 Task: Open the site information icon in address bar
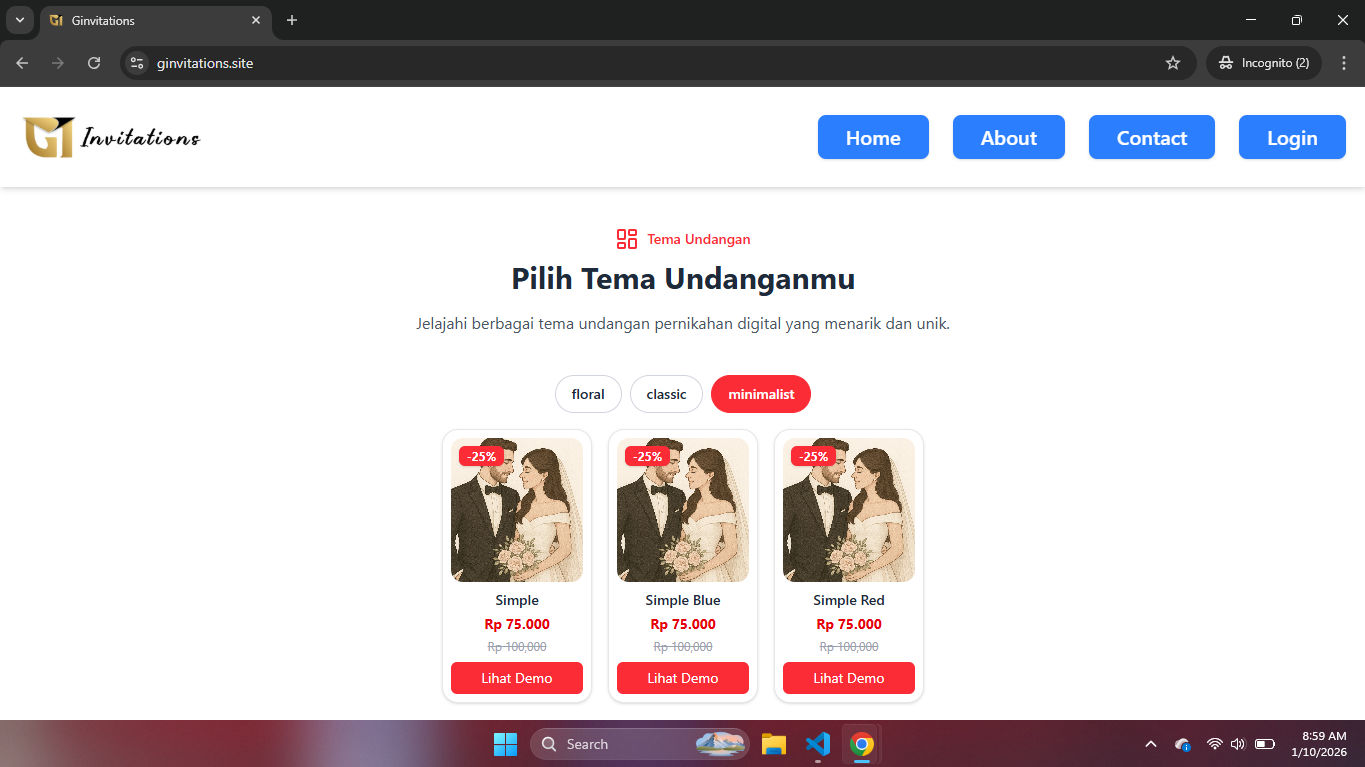pos(137,63)
